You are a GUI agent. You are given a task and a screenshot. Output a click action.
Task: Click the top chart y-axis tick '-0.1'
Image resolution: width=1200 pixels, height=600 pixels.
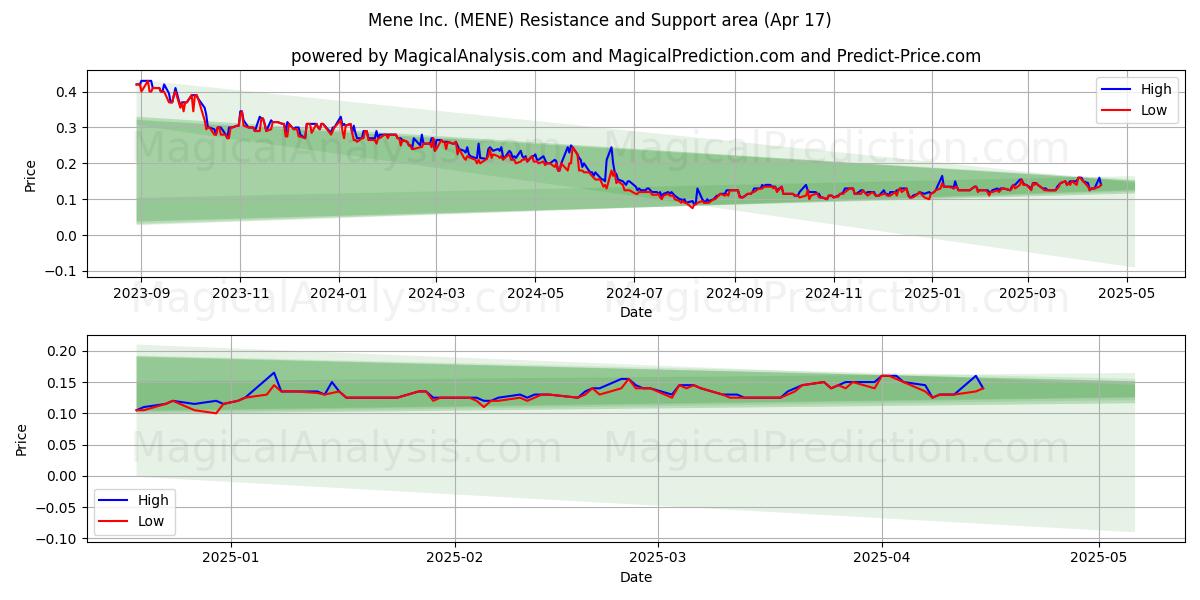coord(63,272)
